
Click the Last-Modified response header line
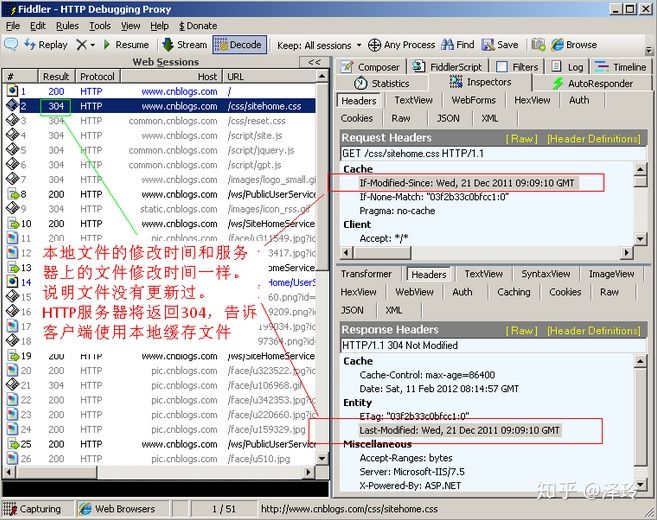pos(459,430)
